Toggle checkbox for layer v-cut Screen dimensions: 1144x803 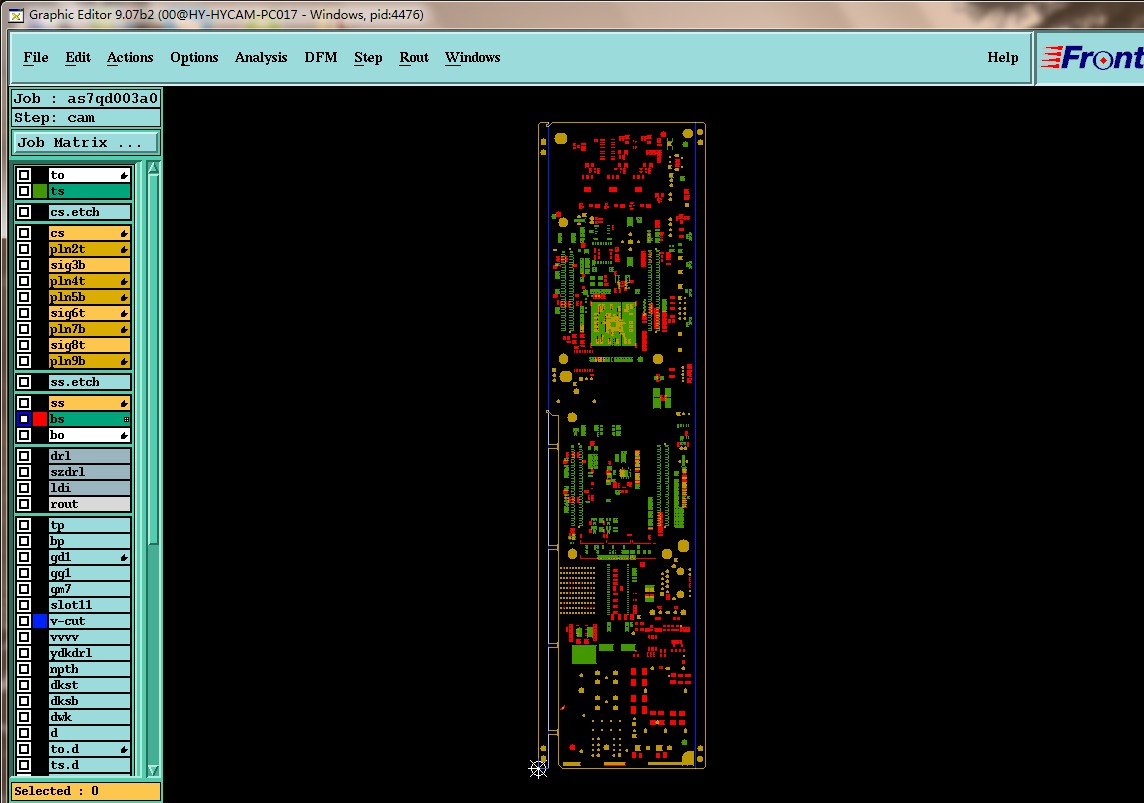pos(24,621)
